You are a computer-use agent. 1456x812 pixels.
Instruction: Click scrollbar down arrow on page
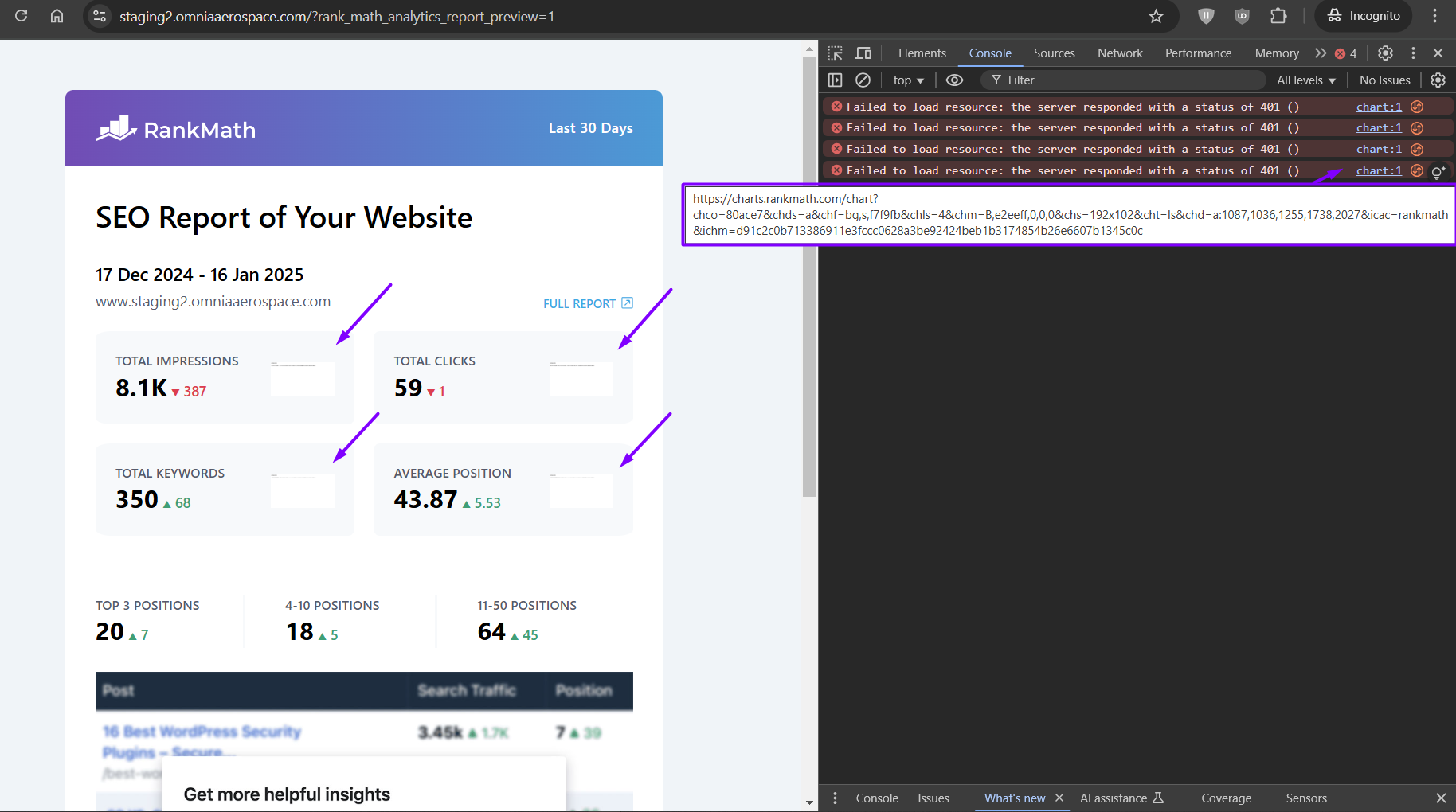[x=809, y=802]
